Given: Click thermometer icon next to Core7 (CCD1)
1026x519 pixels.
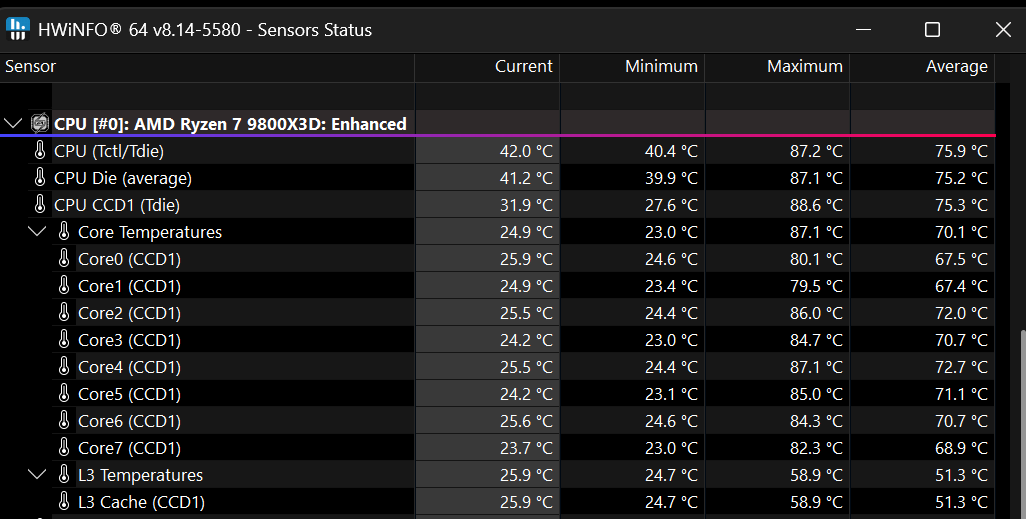Looking at the screenshot, I should pyautogui.click(x=64, y=447).
